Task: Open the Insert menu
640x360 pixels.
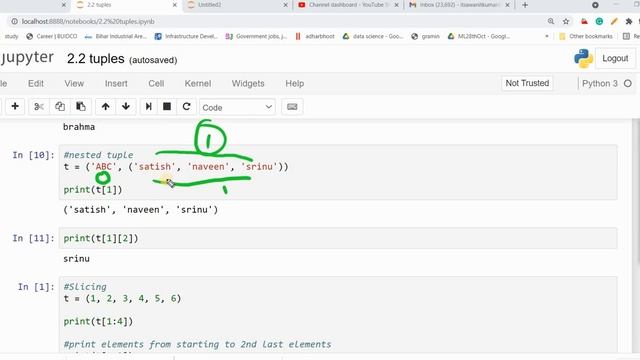Action: pos(116,83)
